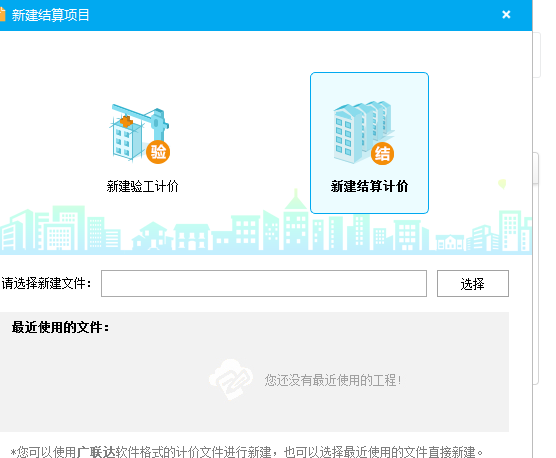Select the 新建结算计价 buildings icon

coord(364,133)
